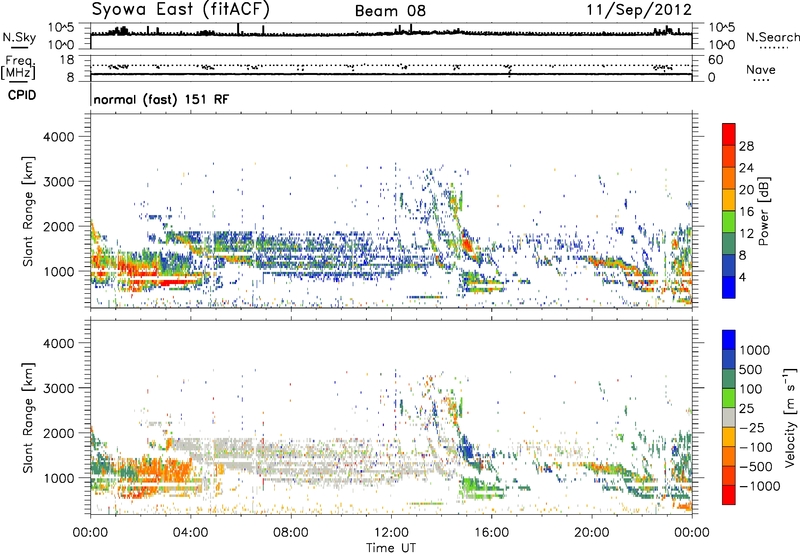Click the gray −25 to 25 Velocity colorbar segment
This screenshot has width=800, height=554.
click(729, 418)
